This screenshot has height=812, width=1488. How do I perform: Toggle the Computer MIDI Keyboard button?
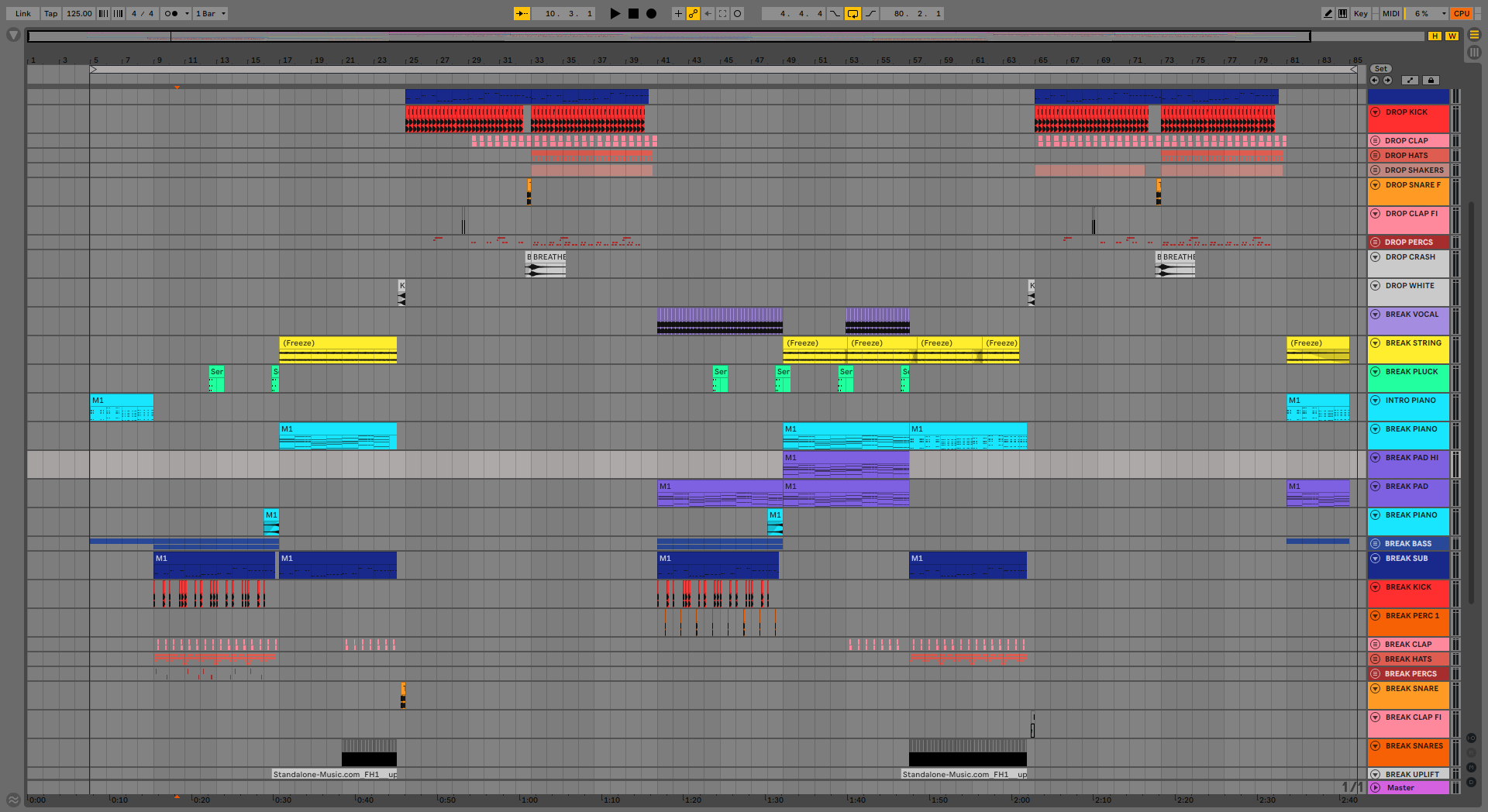point(1342,13)
